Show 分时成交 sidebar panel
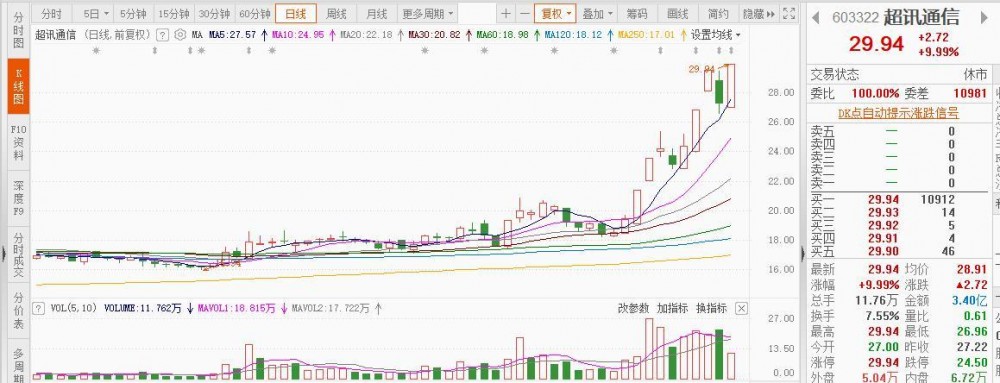 (18, 254)
